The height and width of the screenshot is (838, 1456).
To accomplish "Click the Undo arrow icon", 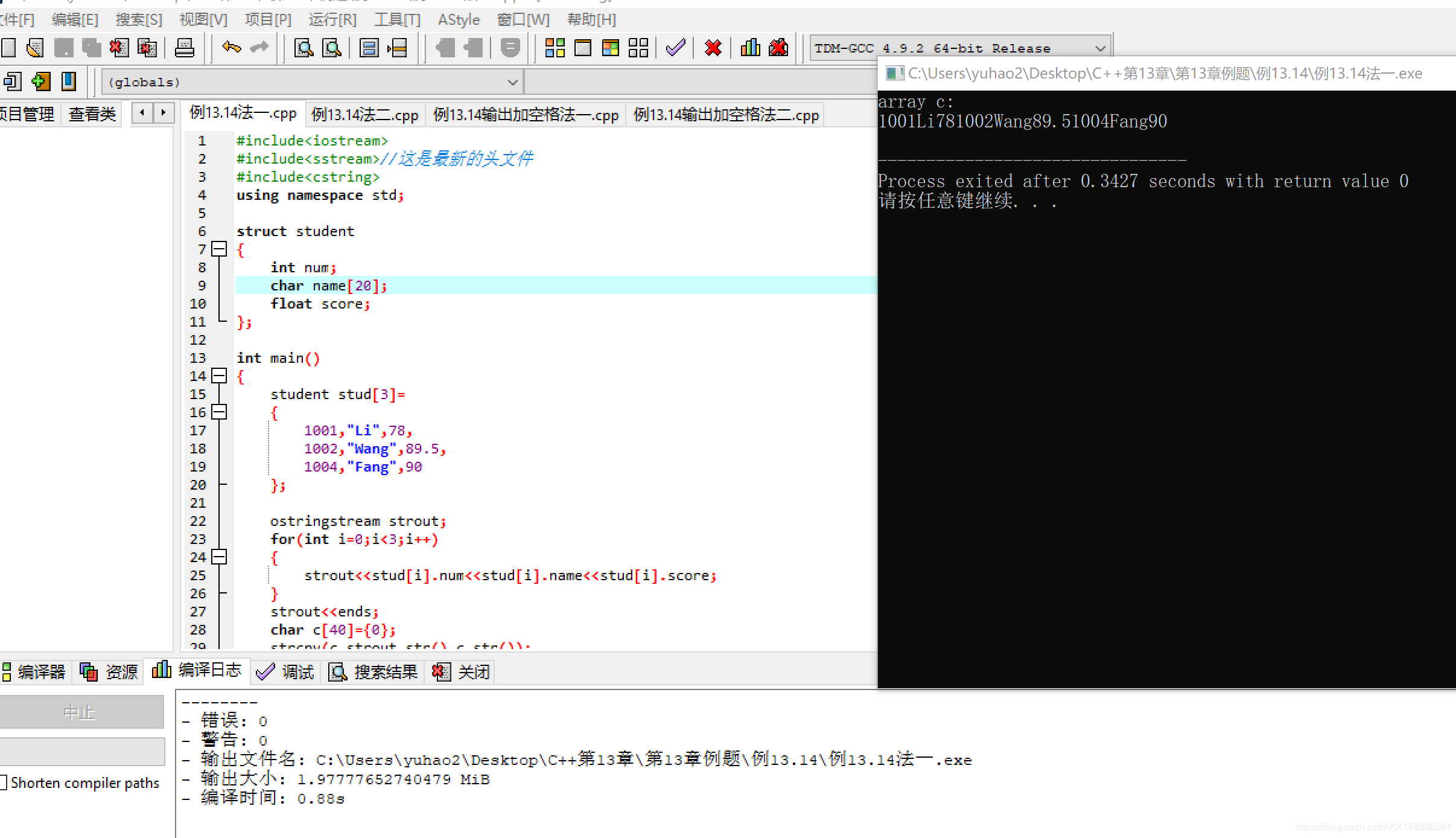I will click(231, 48).
